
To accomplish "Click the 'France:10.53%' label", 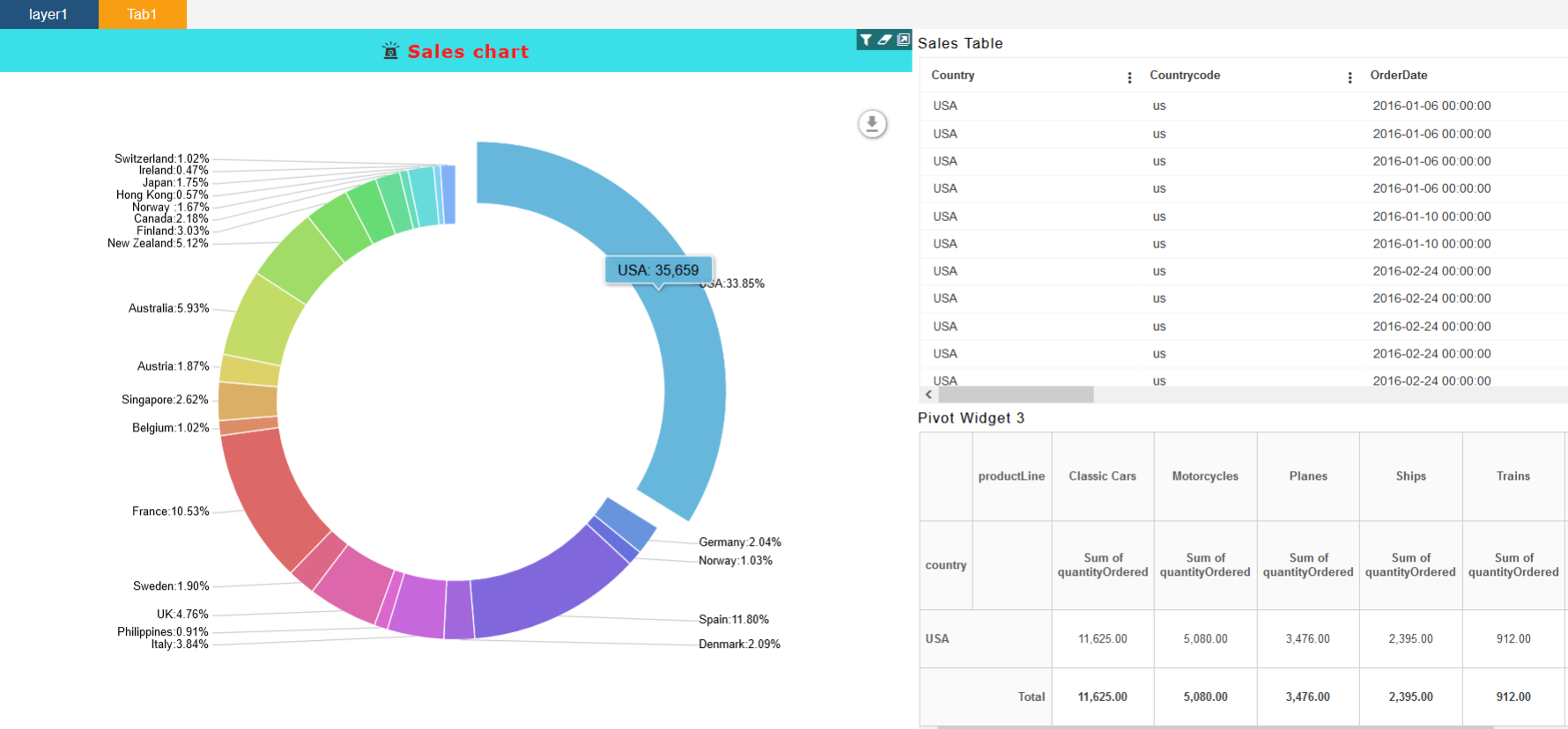I will (171, 512).
